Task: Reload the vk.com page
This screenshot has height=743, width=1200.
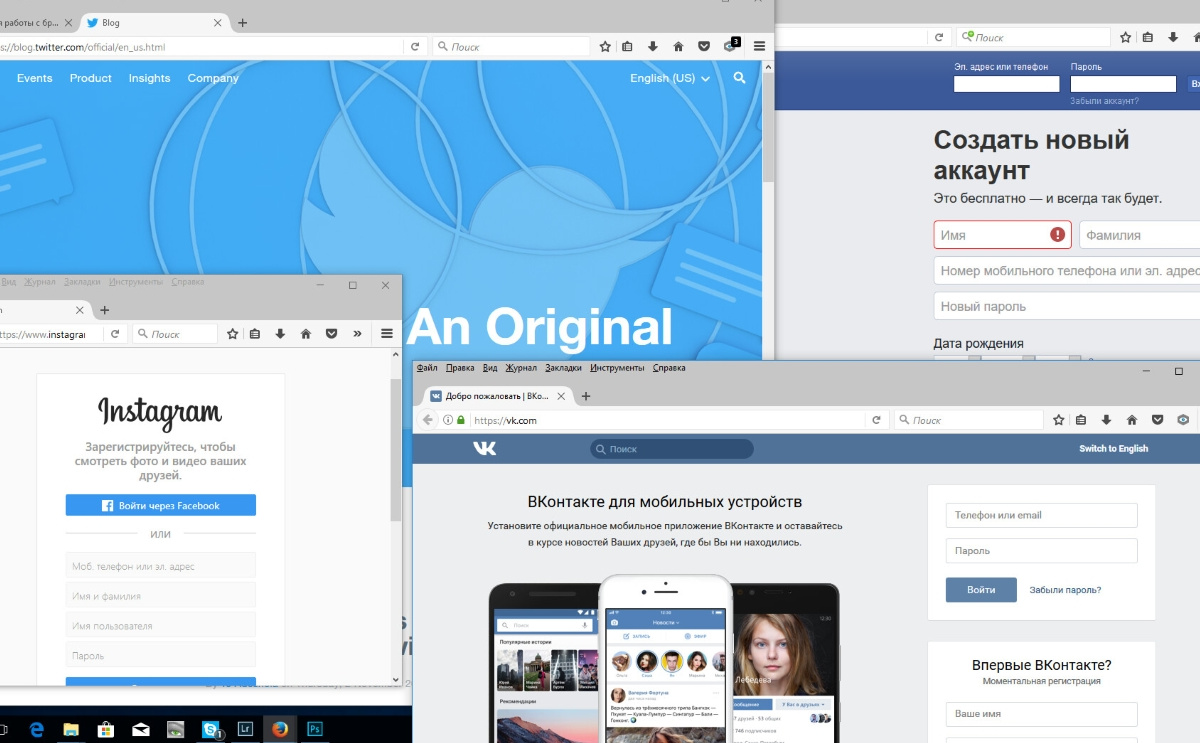Action: pyautogui.click(x=876, y=420)
